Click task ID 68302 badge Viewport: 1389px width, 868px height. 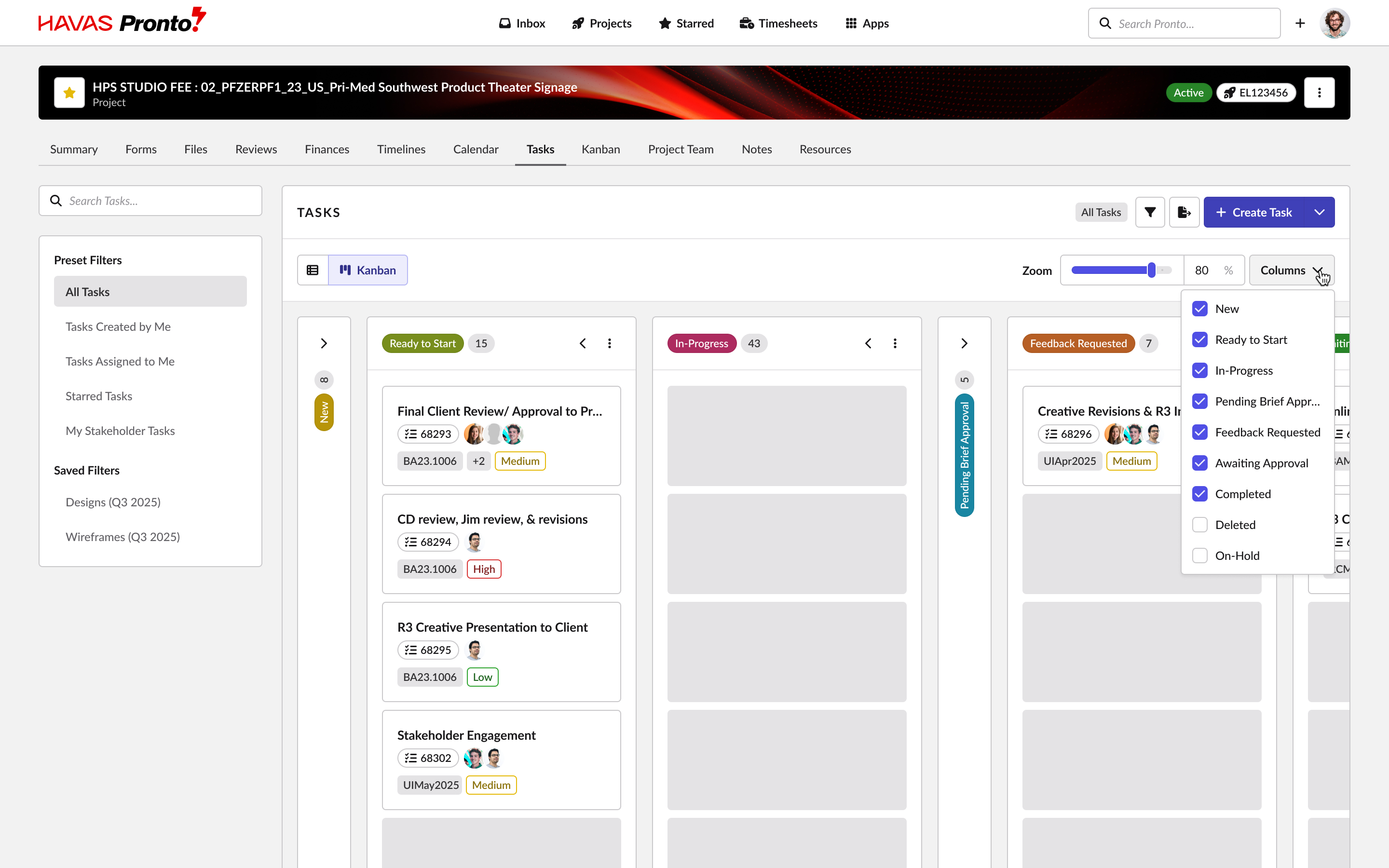[428, 758]
